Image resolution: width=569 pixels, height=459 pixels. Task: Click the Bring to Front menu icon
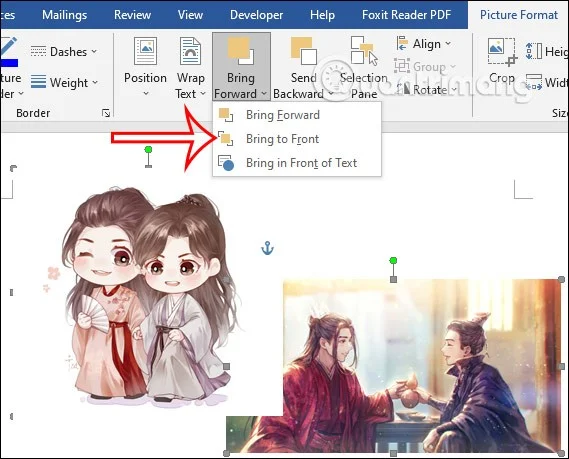coord(226,139)
